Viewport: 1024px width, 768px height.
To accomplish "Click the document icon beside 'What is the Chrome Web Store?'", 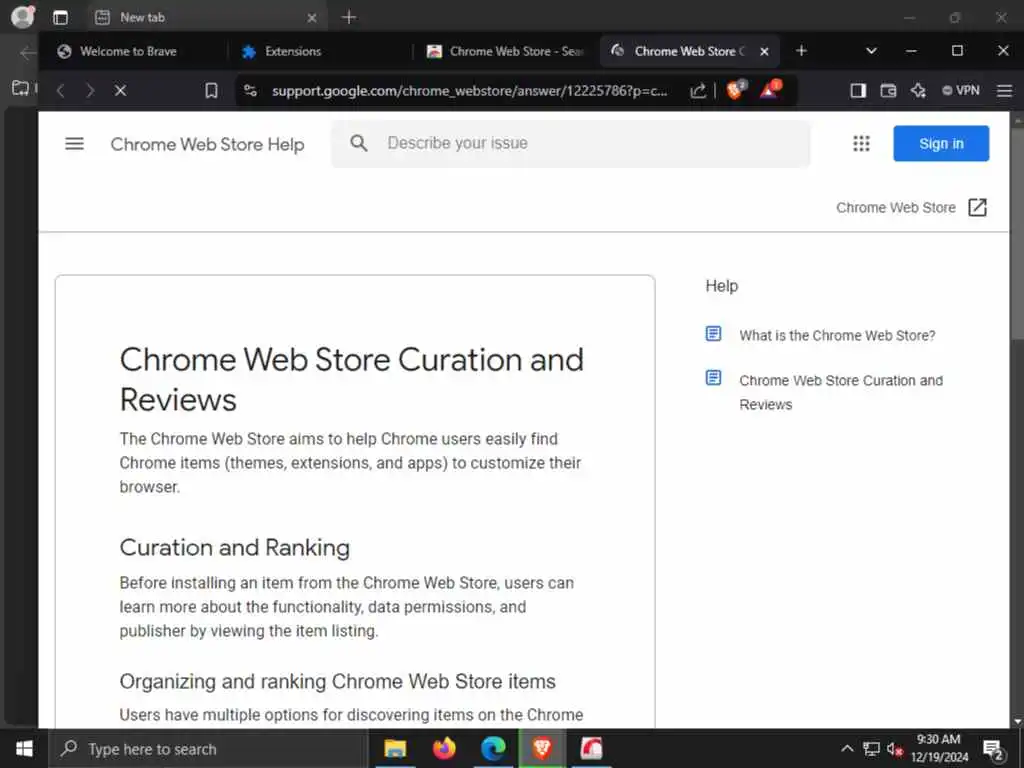I will coord(713,334).
